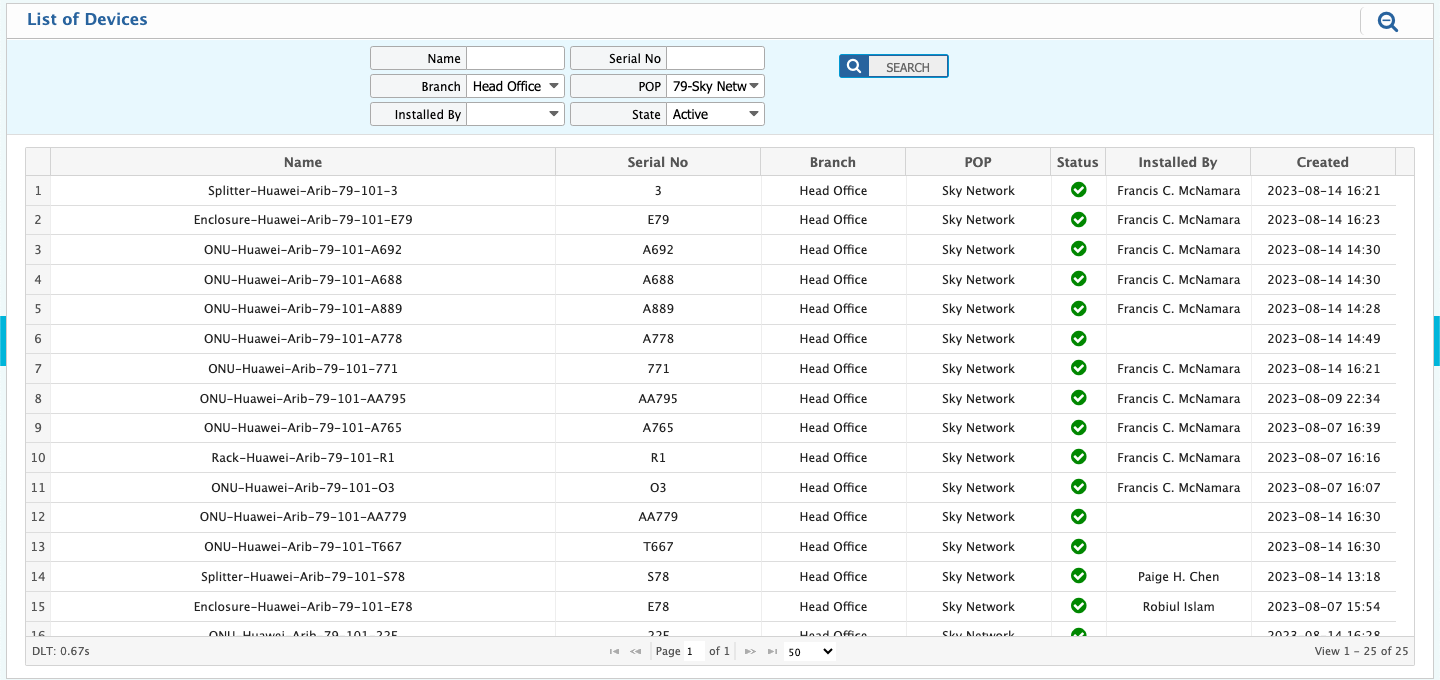This screenshot has width=1440, height=680.
Task: Expand the State dropdown set to Active
Action: click(x=715, y=114)
